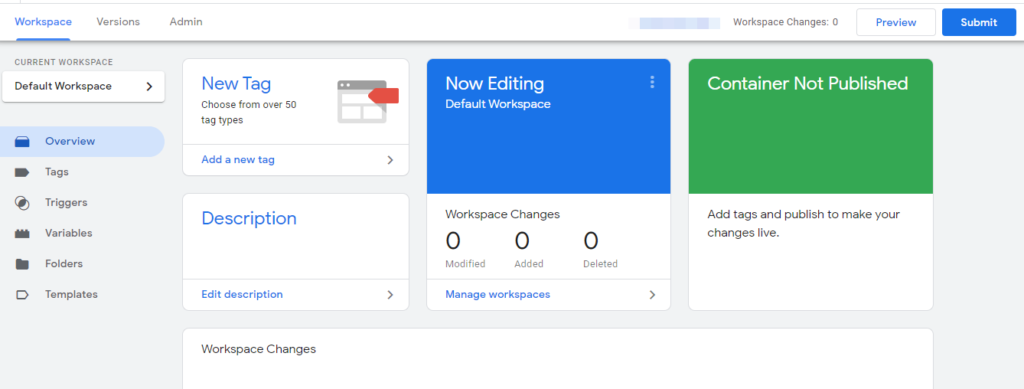Select Overview in the sidebar

[82, 142]
